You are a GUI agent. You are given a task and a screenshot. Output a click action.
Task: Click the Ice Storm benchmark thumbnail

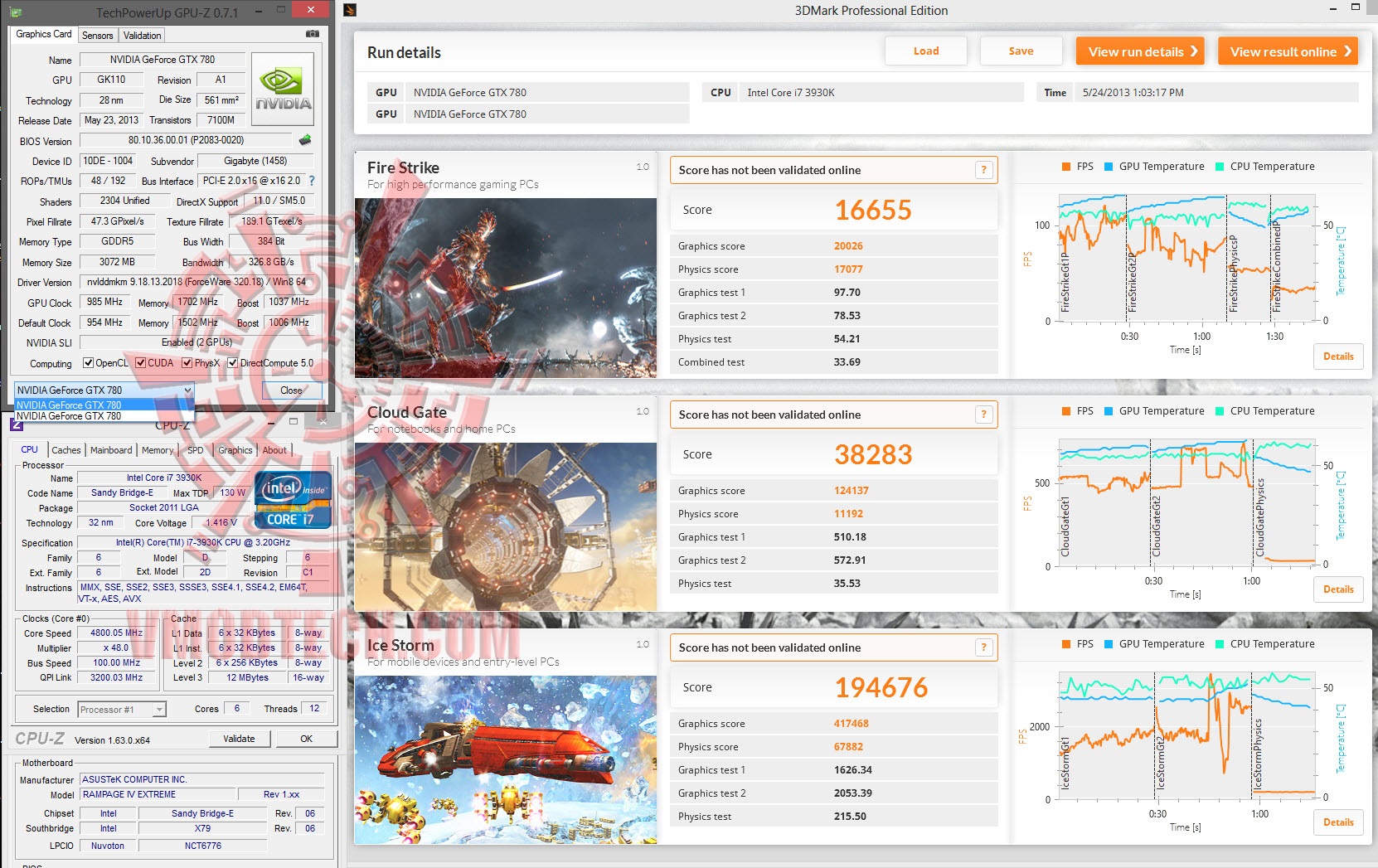click(506, 759)
